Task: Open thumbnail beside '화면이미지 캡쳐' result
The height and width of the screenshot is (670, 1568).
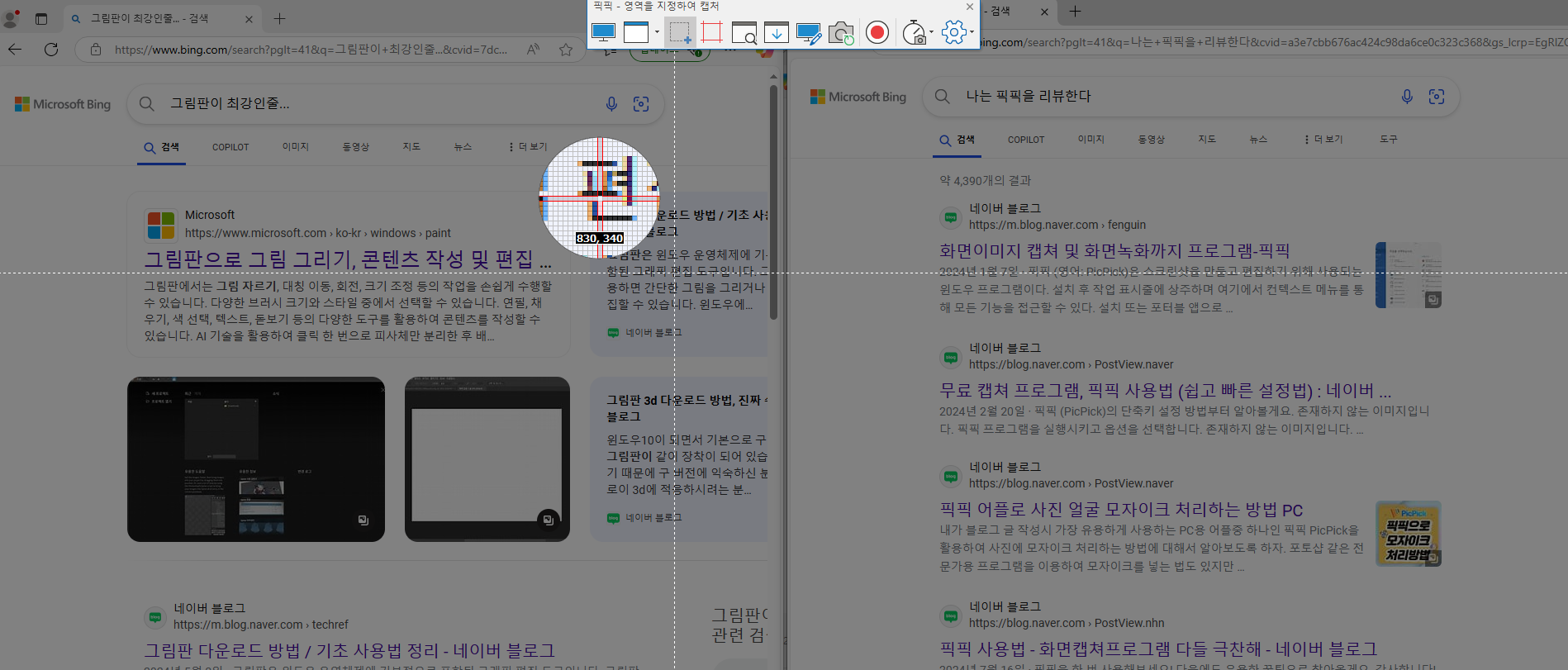Action: point(1409,275)
